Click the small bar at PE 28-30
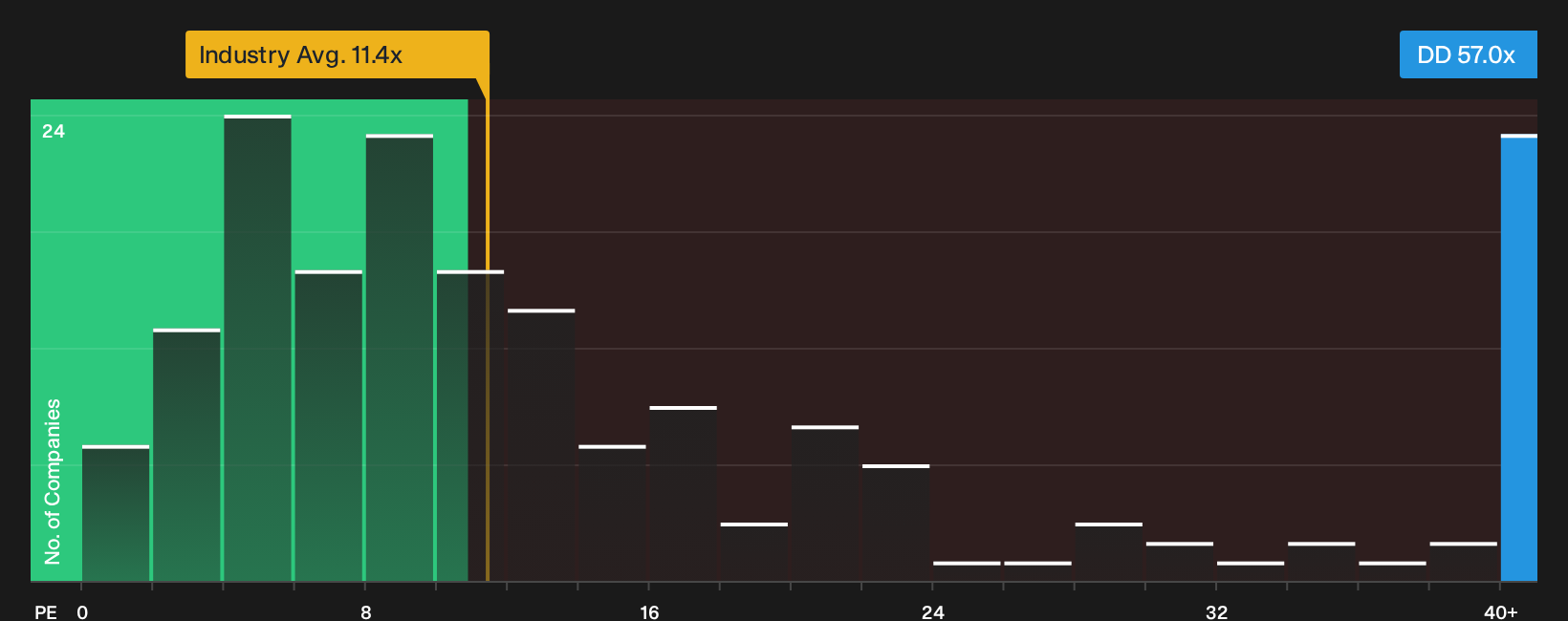The width and height of the screenshot is (1568, 621). [x=1109, y=552]
